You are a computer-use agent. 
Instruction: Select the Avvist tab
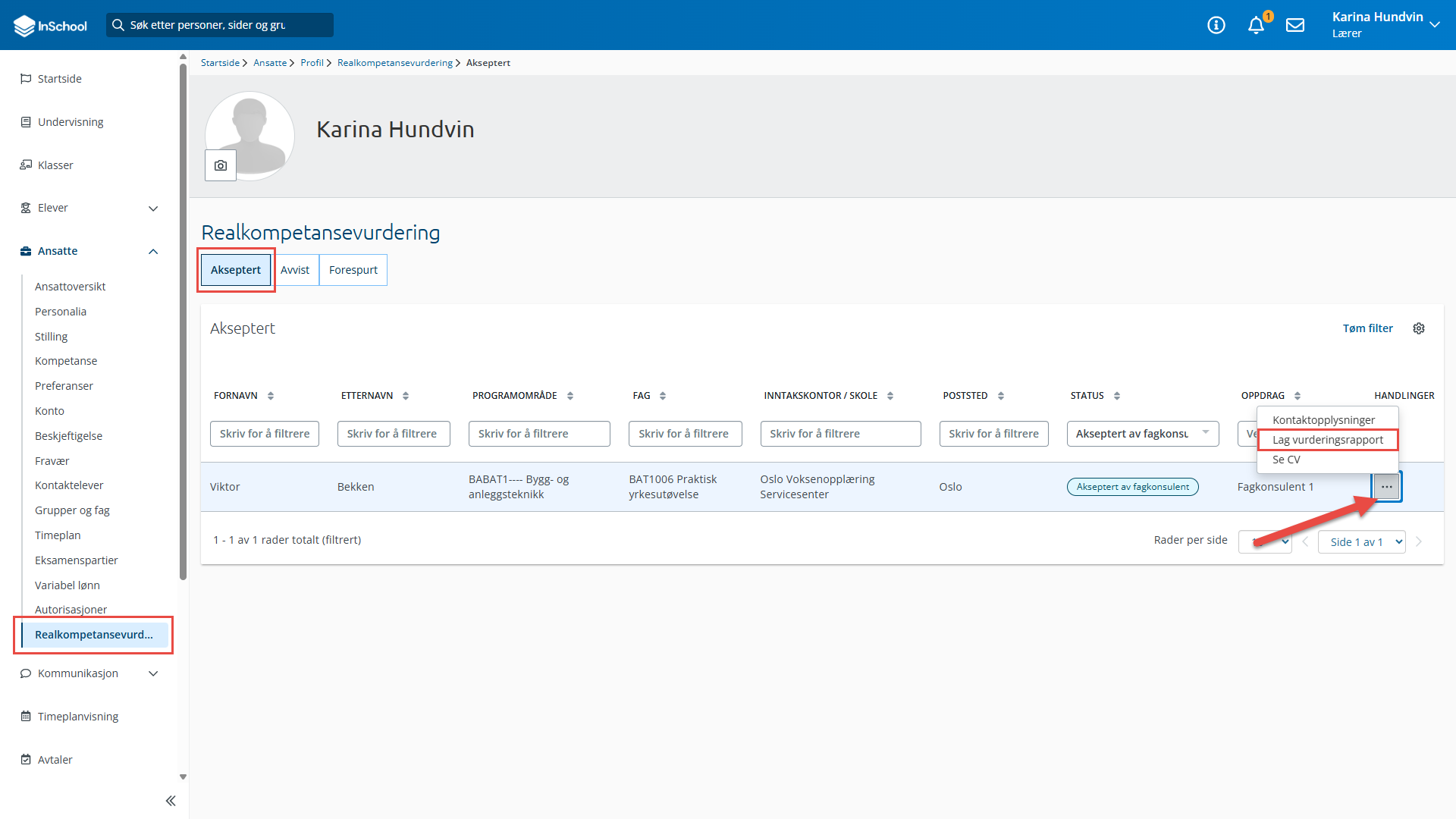(x=295, y=270)
